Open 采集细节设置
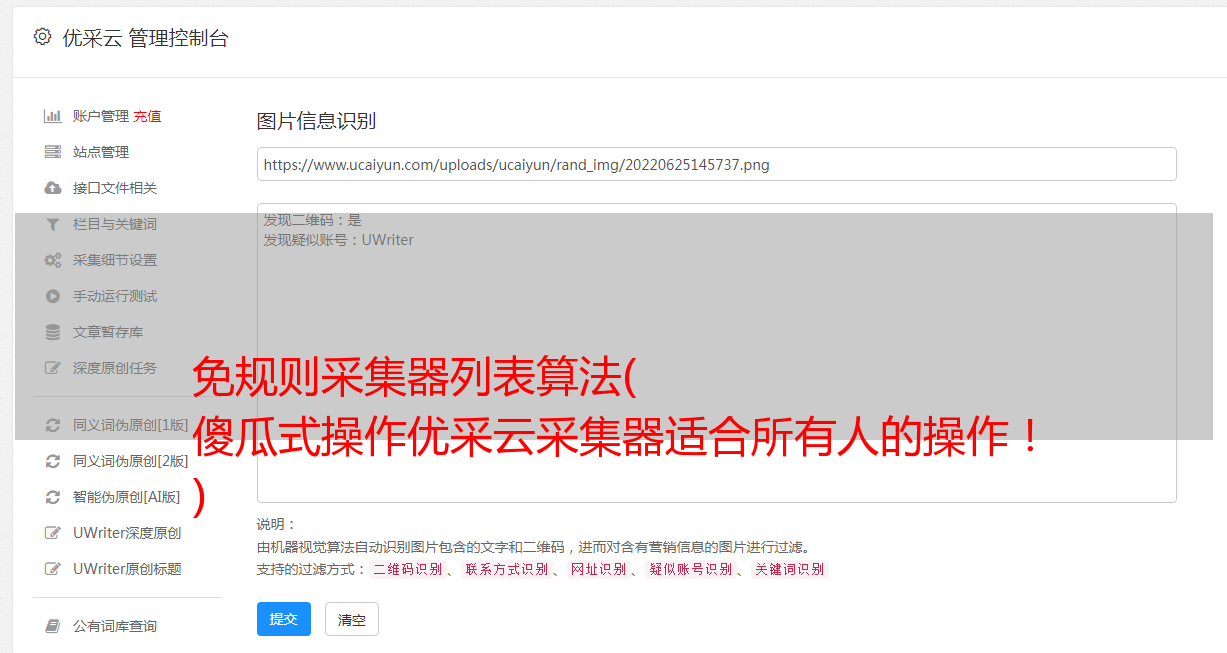The width and height of the screenshot is (1227, 653). [115, 260]
